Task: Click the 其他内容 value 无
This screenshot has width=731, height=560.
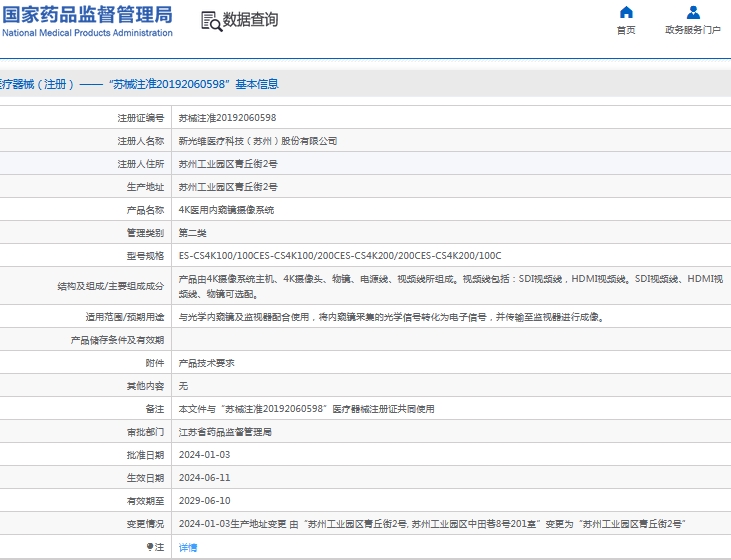Action: point(183,386)
